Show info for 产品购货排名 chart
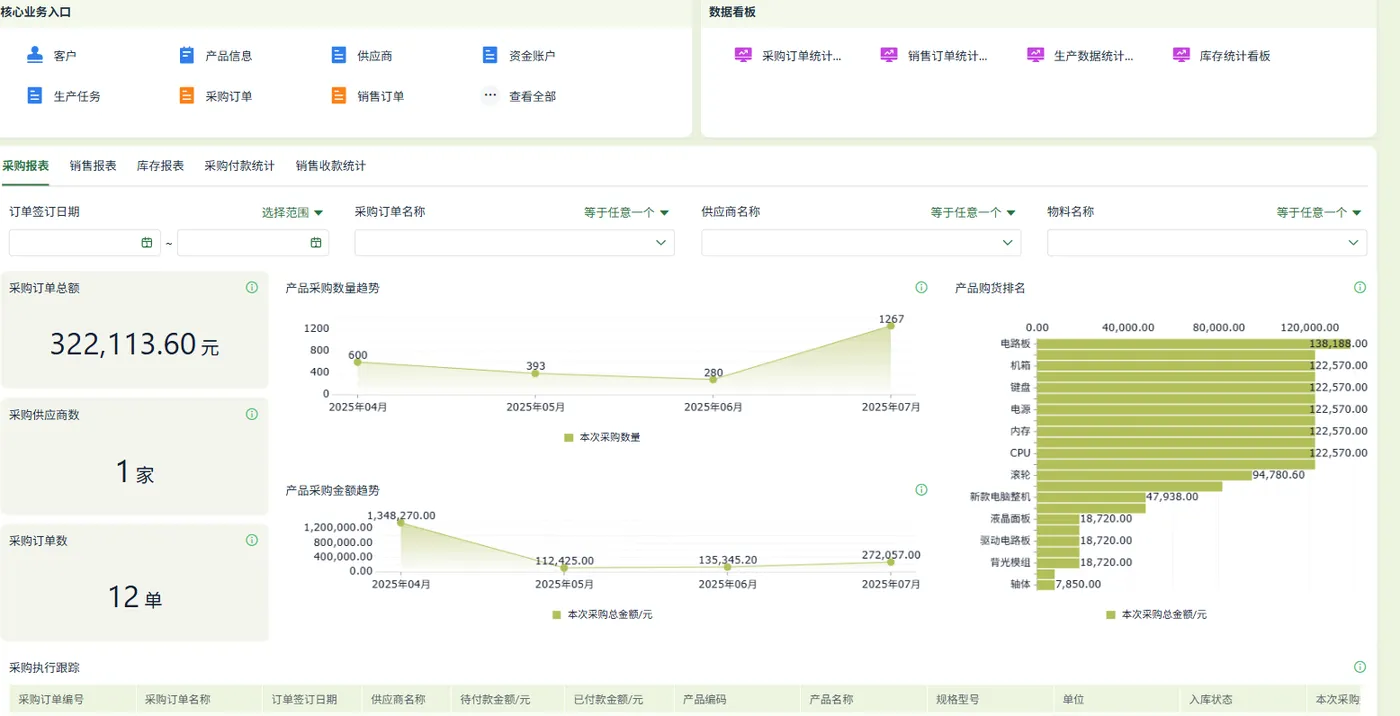The height and width of the screenshot is (716, 1400). pos(1360,287)
